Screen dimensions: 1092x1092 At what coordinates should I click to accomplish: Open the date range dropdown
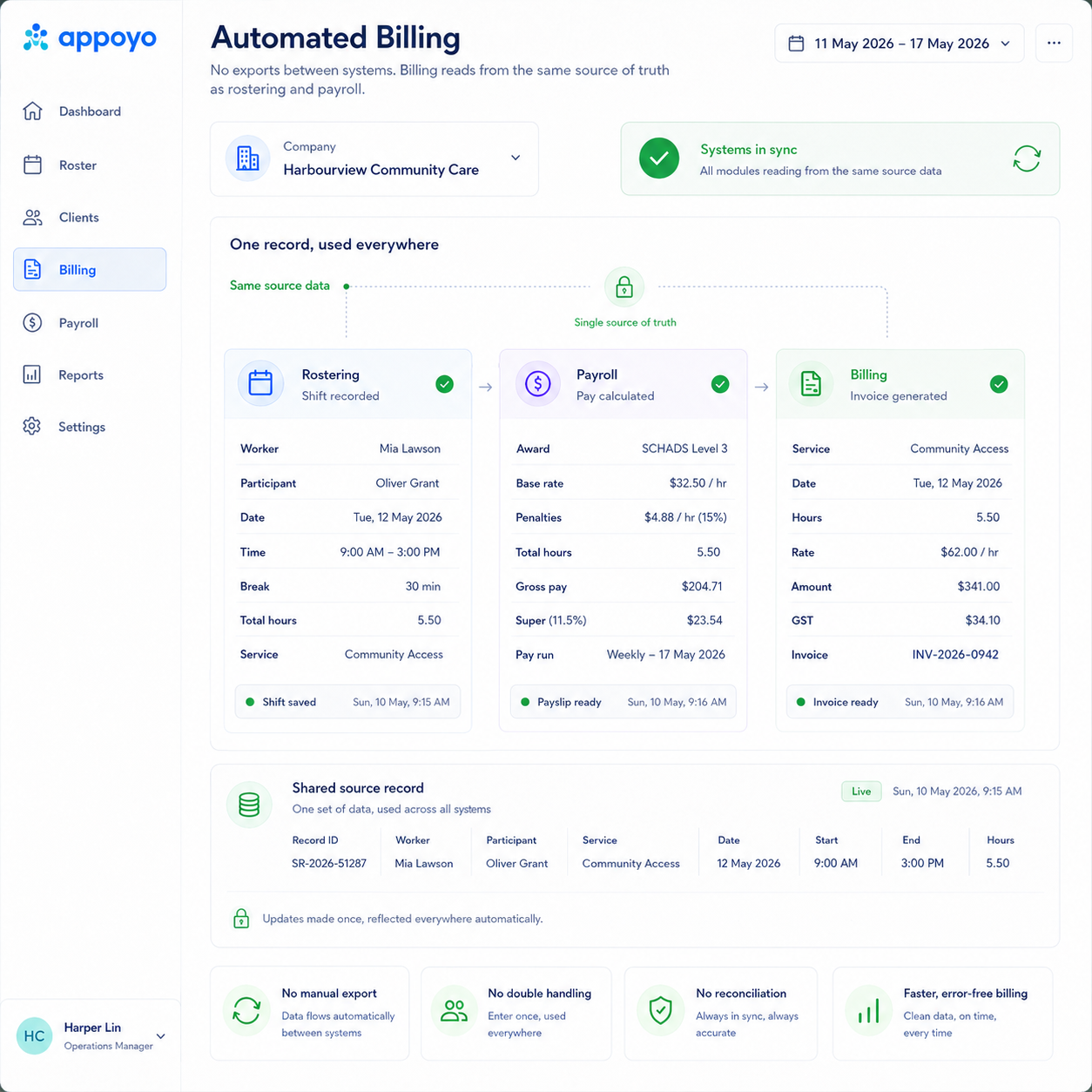pos(900,44)
